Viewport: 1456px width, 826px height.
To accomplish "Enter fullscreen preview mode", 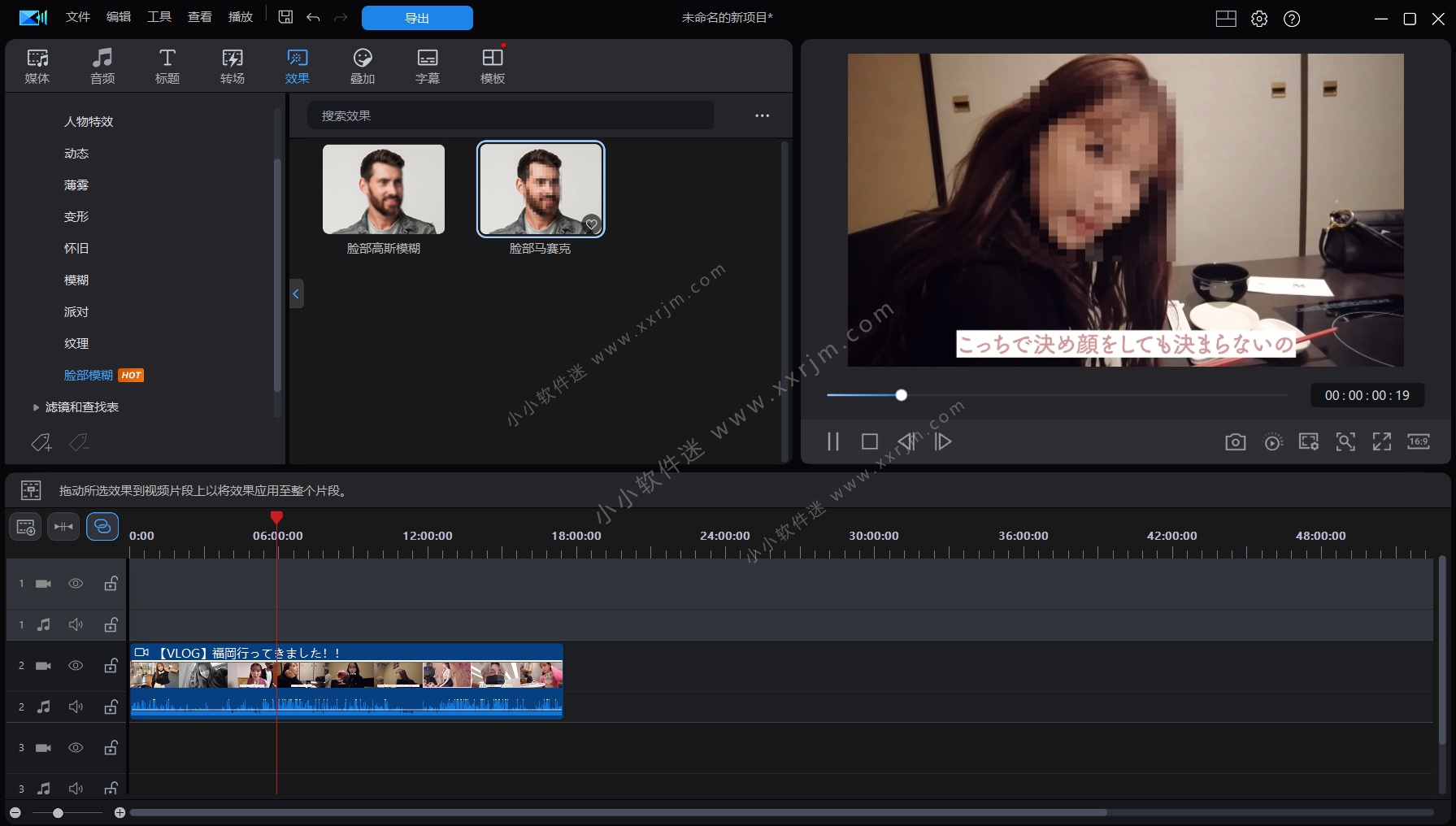I will (1382, 441).
